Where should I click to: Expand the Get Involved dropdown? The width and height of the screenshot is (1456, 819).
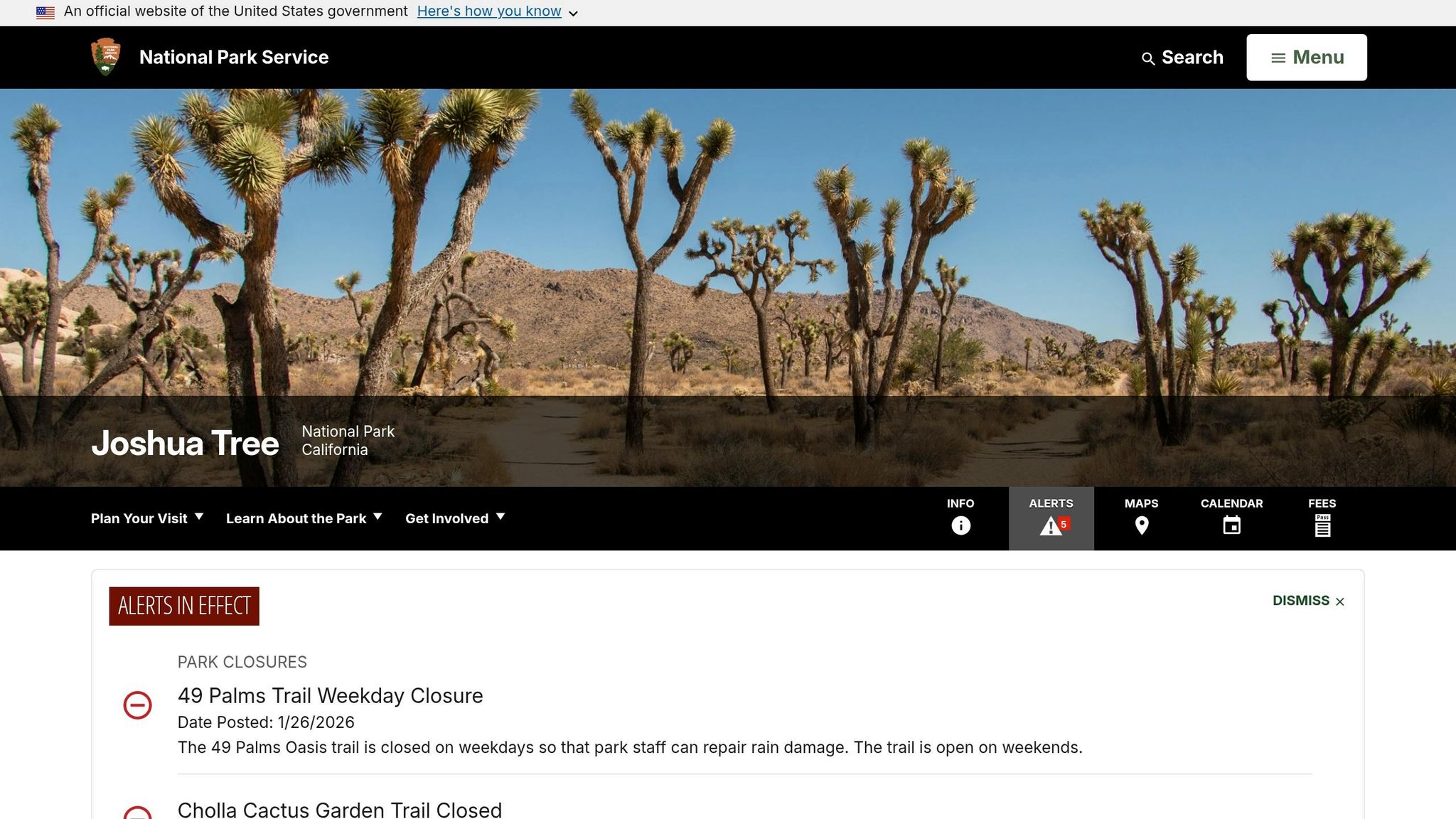455,518
